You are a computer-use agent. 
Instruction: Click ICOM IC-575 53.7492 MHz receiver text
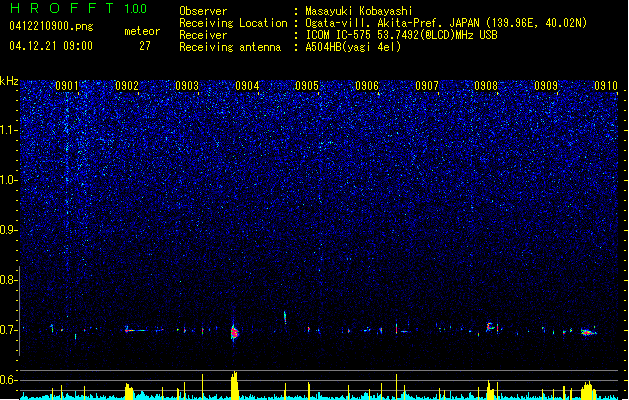(x=401, y=35)
